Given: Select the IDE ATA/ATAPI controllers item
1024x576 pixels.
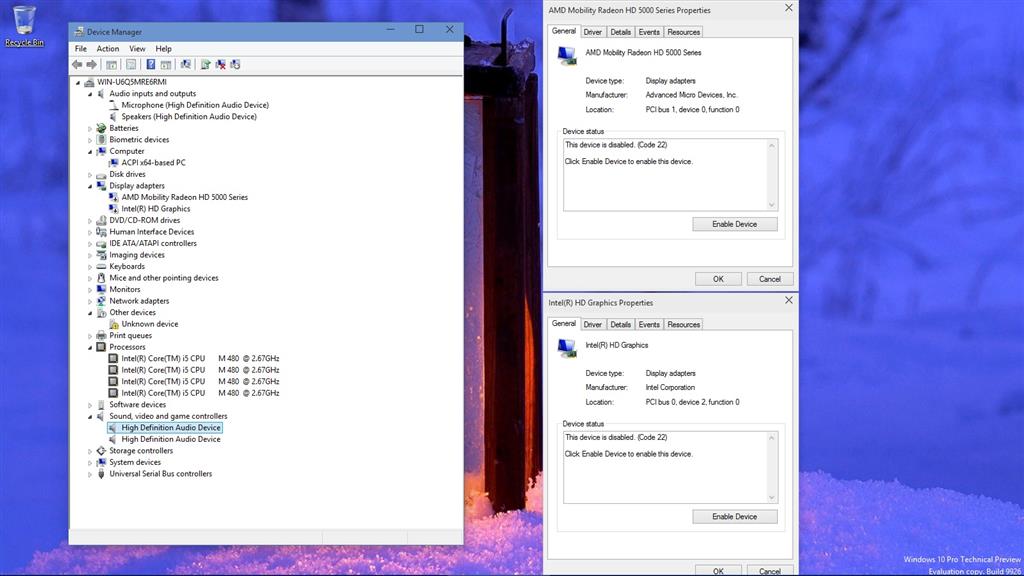Looking at the screenshot, I should click(153, 244).
